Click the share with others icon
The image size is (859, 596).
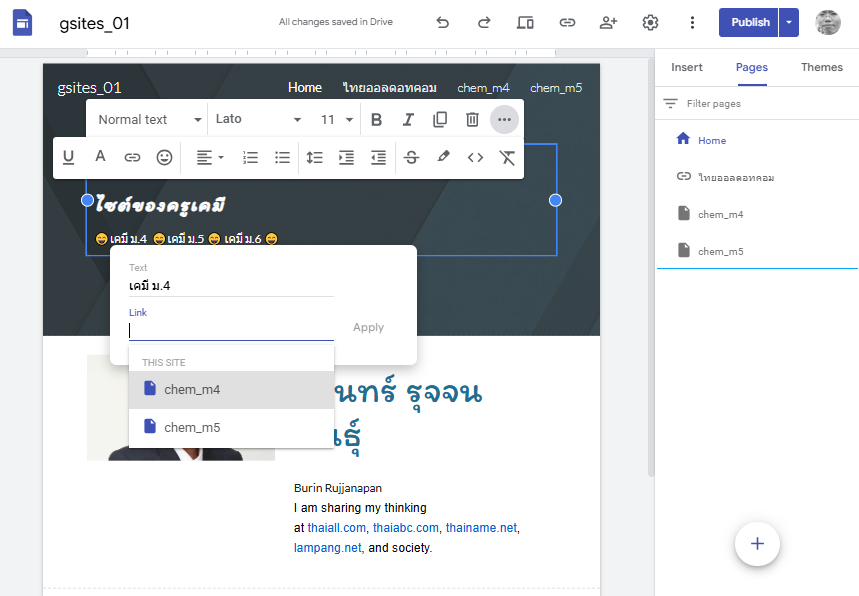coord(608,22)
